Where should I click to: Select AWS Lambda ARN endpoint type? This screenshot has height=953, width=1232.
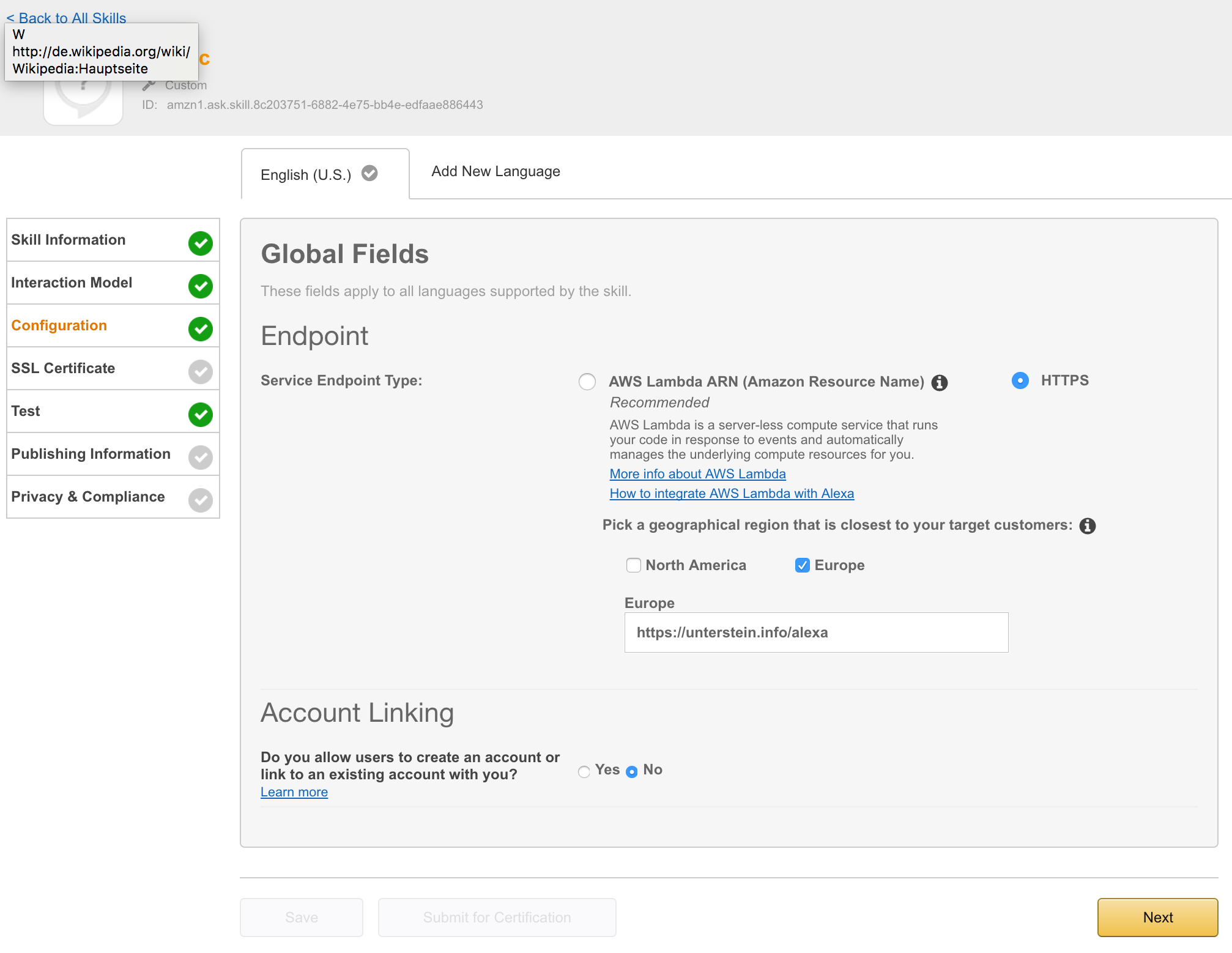click(587, 382)
